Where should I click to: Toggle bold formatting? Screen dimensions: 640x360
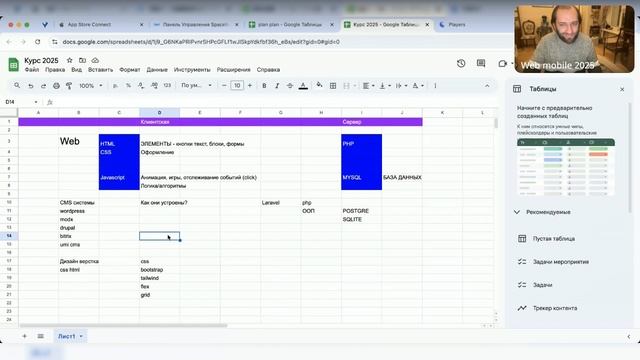point(264,86)
